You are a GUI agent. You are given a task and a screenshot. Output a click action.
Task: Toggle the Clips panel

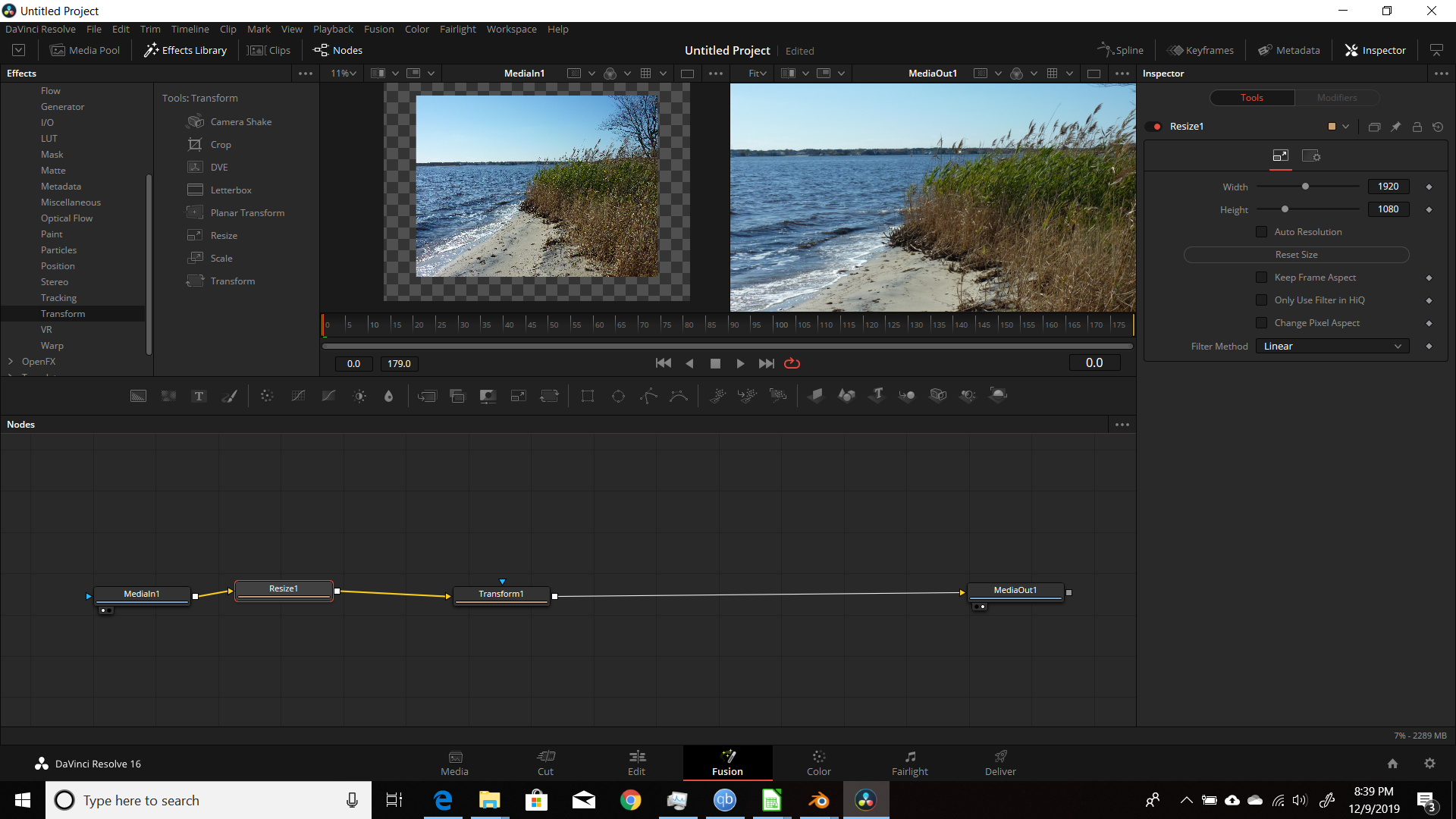269,50
